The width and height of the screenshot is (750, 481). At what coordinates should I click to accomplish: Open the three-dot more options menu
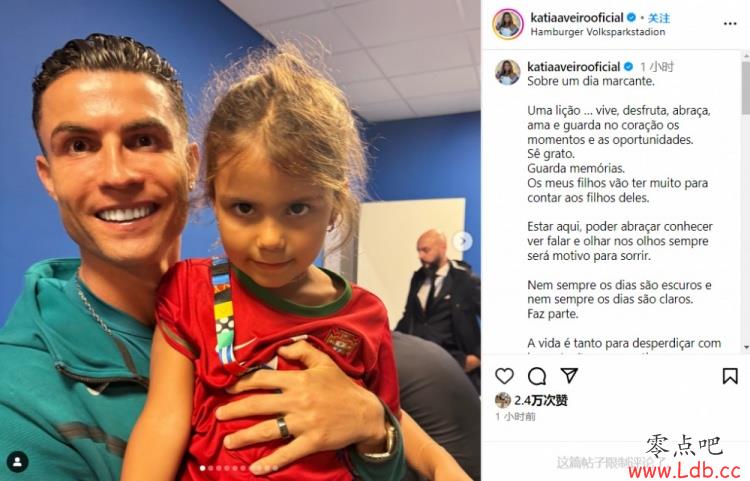tap(730, 23)
